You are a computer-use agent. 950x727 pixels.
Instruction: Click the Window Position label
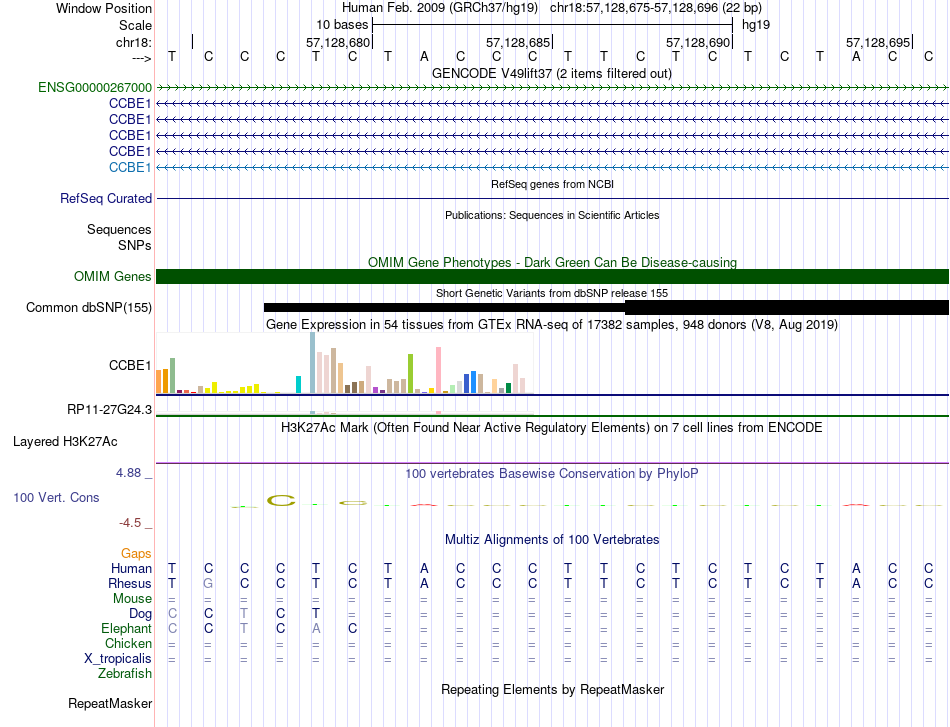104,8
